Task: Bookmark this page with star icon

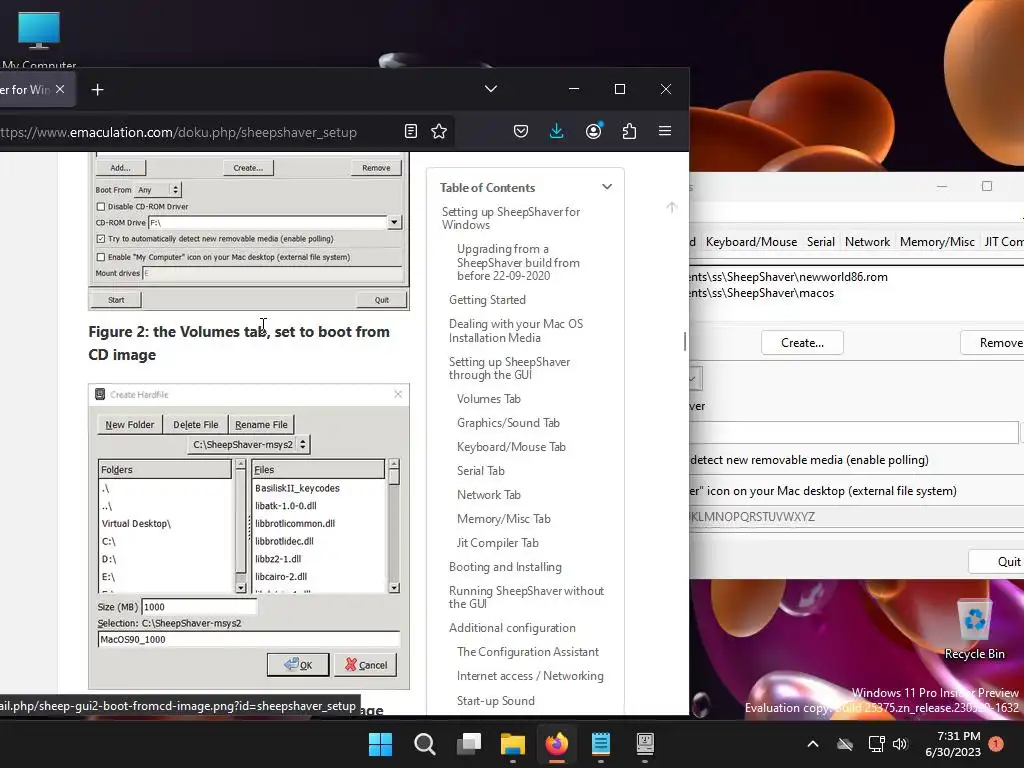Action: pyautogui.click(x=439, y=131)
